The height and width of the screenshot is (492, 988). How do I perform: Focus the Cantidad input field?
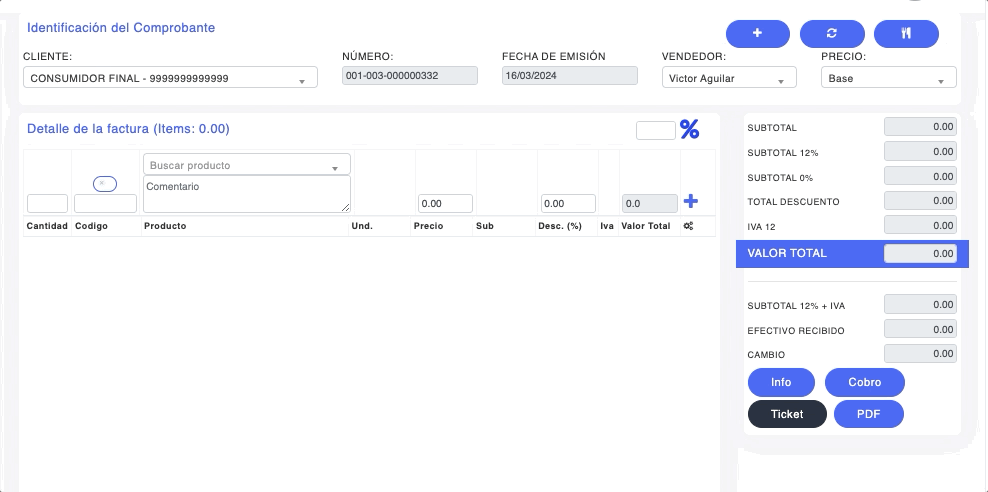point(47,203)
